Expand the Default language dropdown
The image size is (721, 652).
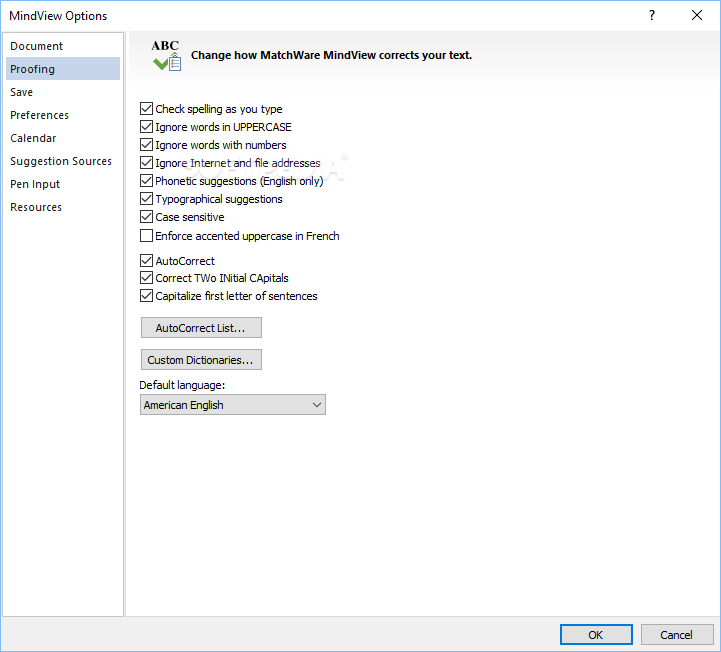233,405
